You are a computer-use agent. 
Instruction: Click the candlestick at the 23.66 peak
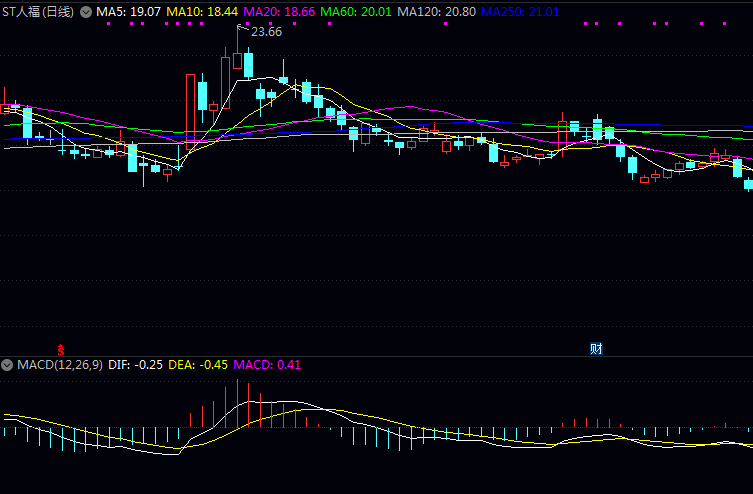[237, 60]
